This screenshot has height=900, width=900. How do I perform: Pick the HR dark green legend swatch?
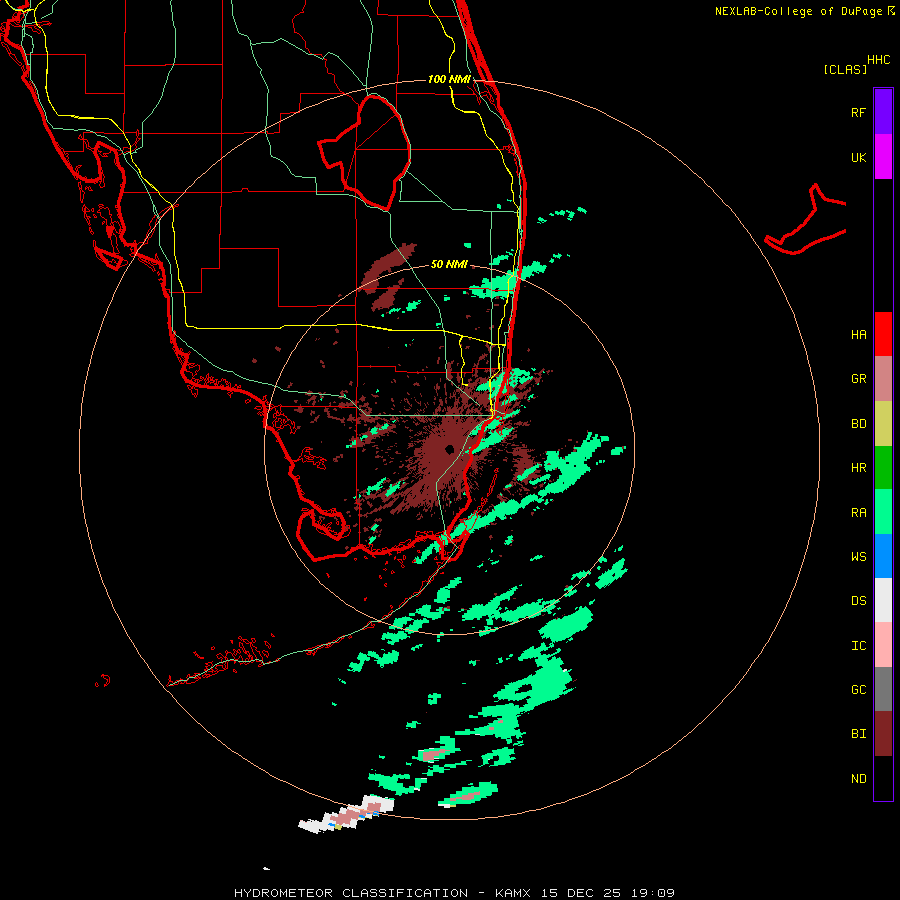pyautogui.click(x=883, y=468)
